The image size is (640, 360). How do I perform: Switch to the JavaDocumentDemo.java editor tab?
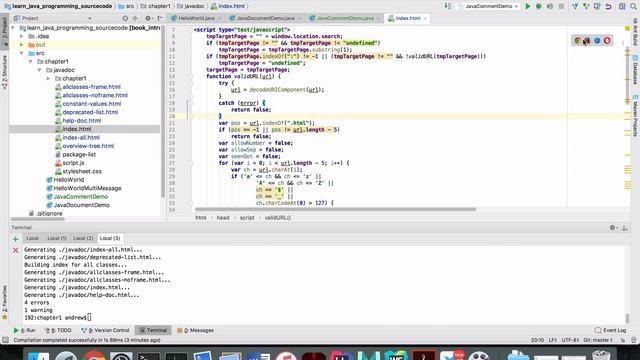pos(266,18)
